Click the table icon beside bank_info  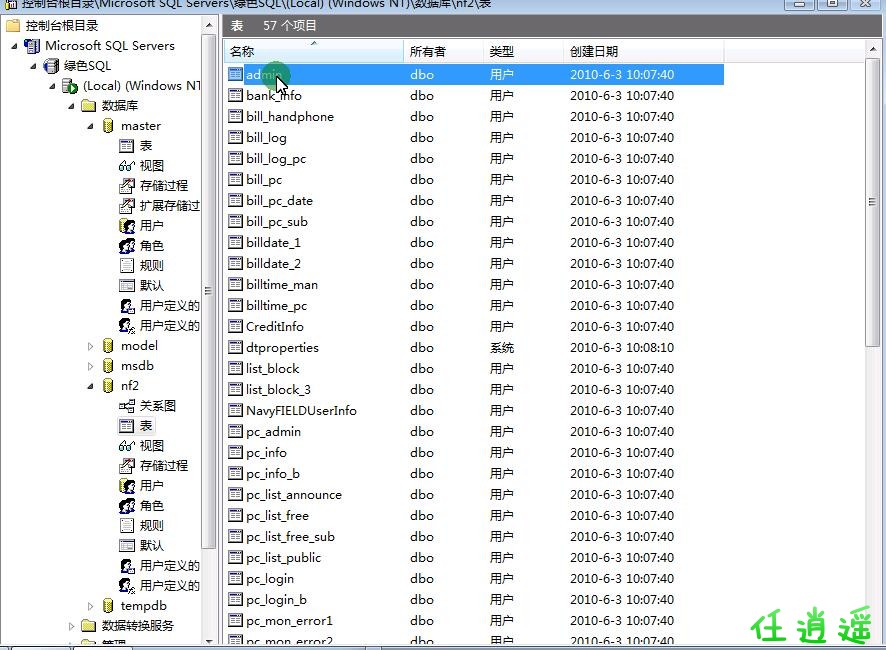tap(235, 95)
